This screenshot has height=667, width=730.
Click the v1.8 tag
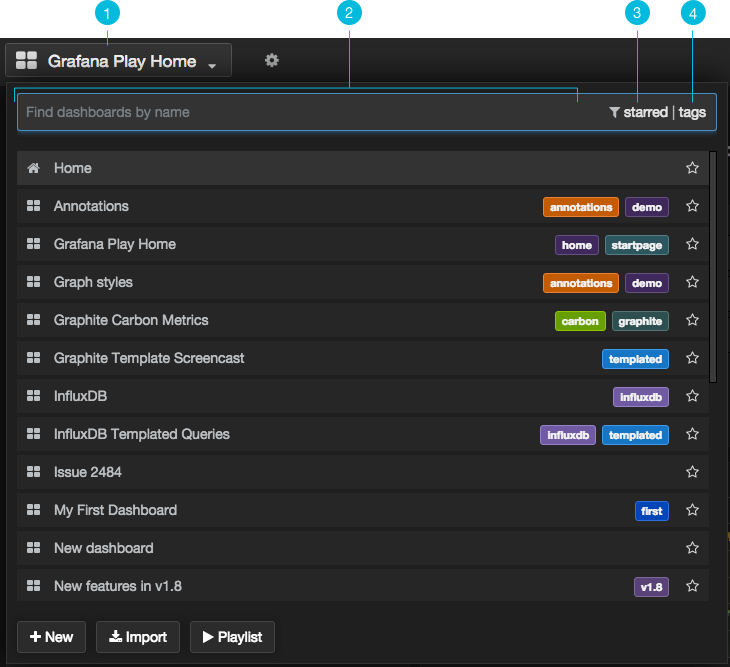[651, 587]
